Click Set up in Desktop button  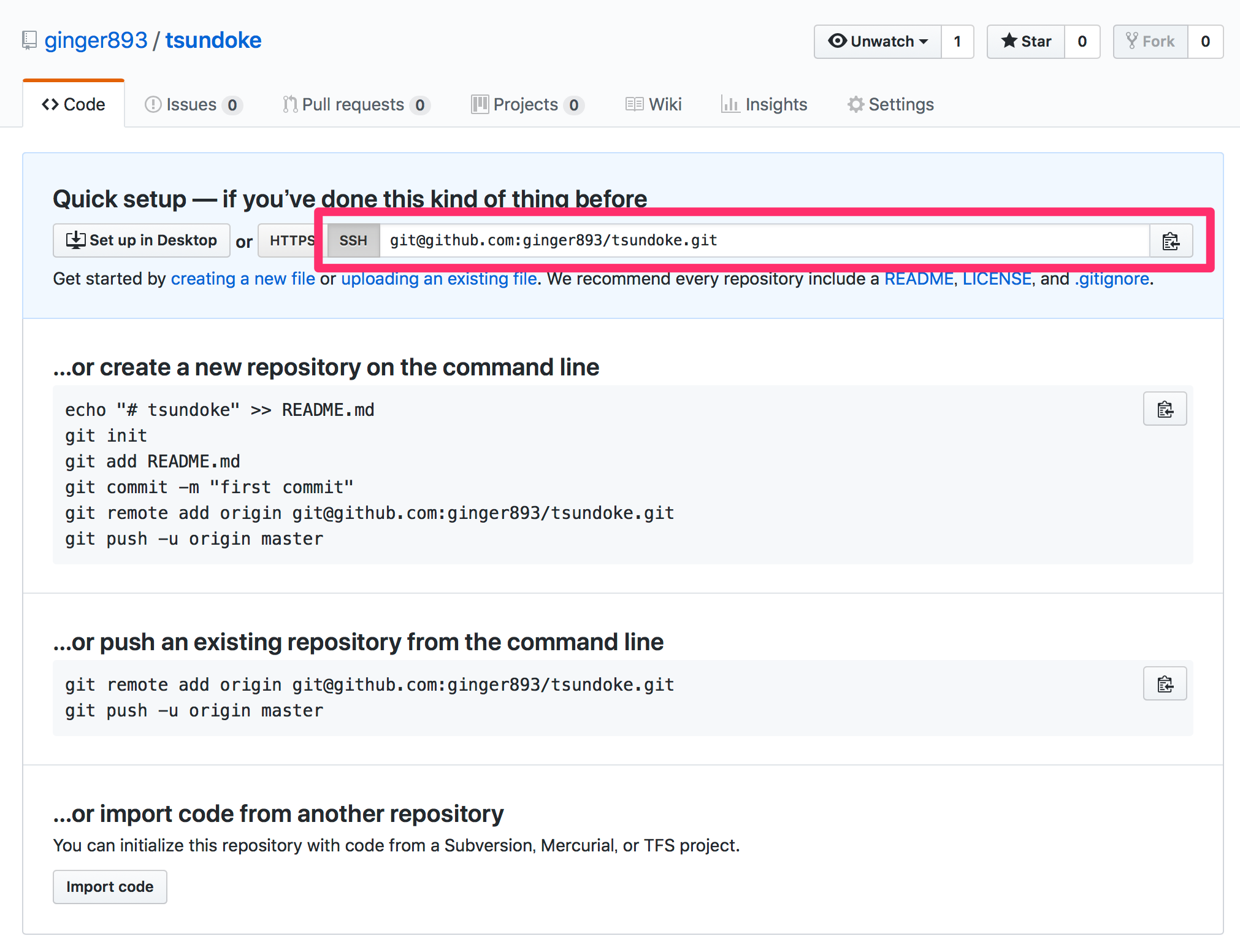tap(142, 240)
